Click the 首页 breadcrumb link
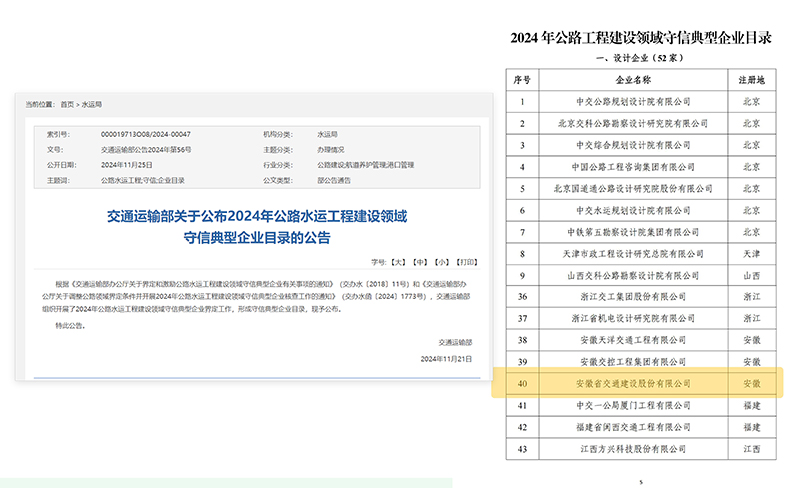Image resolution: width=800 pixels, height=488 pixels. coord(67,104)
